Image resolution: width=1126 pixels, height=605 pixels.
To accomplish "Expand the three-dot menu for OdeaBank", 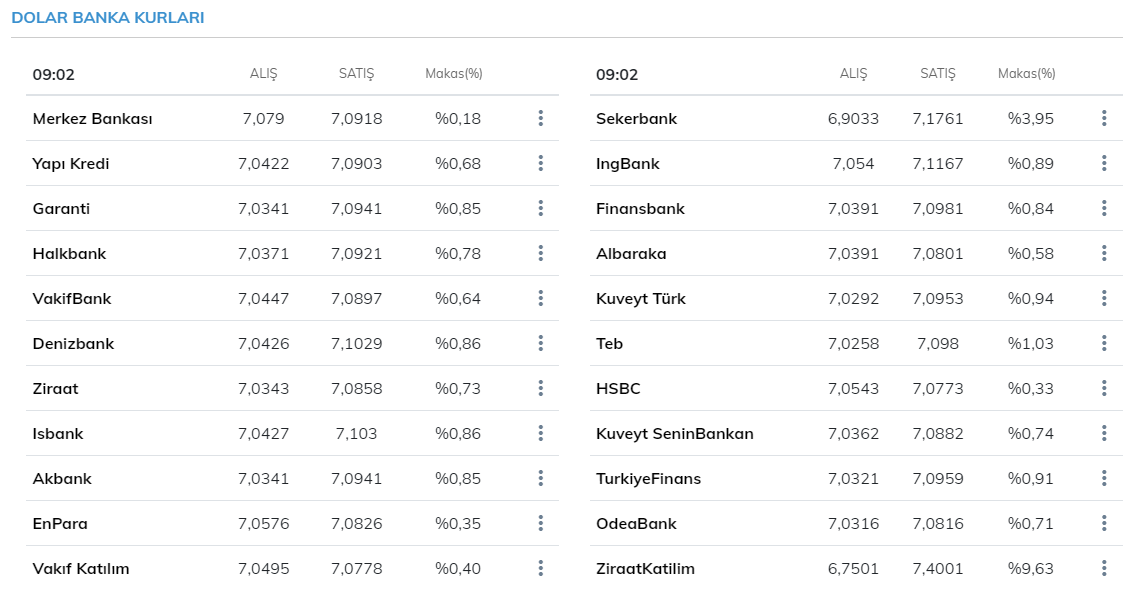I will pos(1104,524).
